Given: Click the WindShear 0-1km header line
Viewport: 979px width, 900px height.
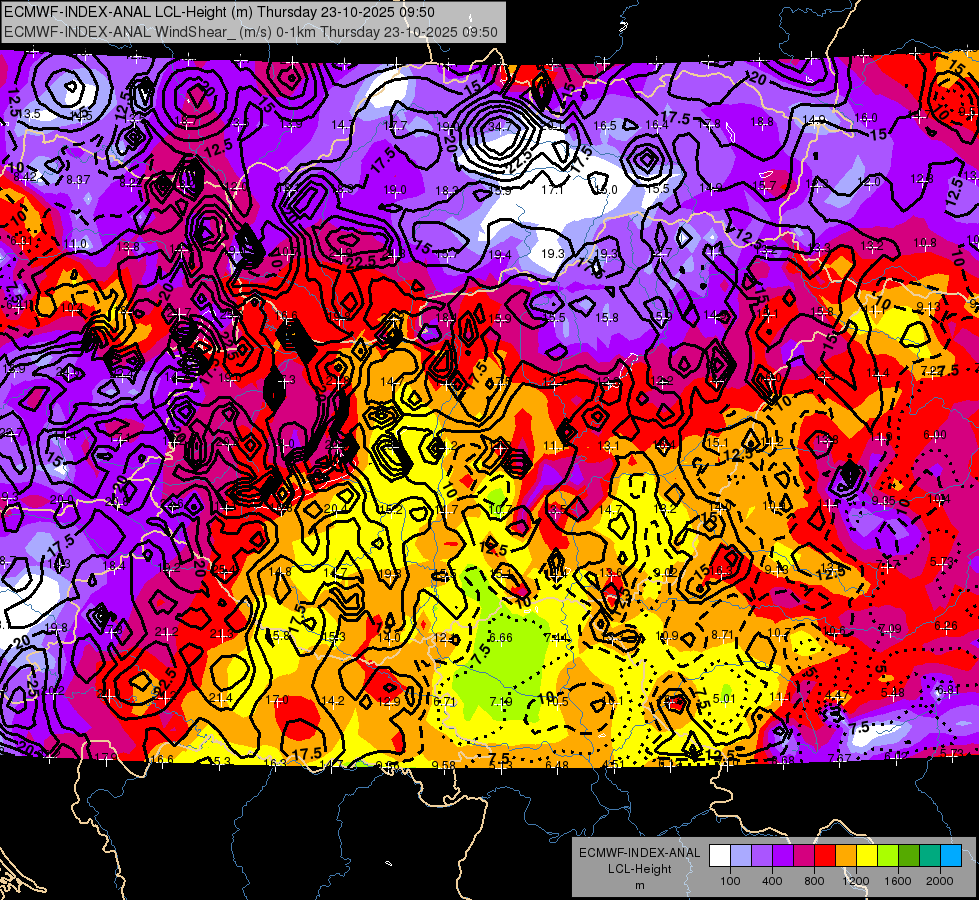Looking at the screenshot, I should [x=251, y=32].
